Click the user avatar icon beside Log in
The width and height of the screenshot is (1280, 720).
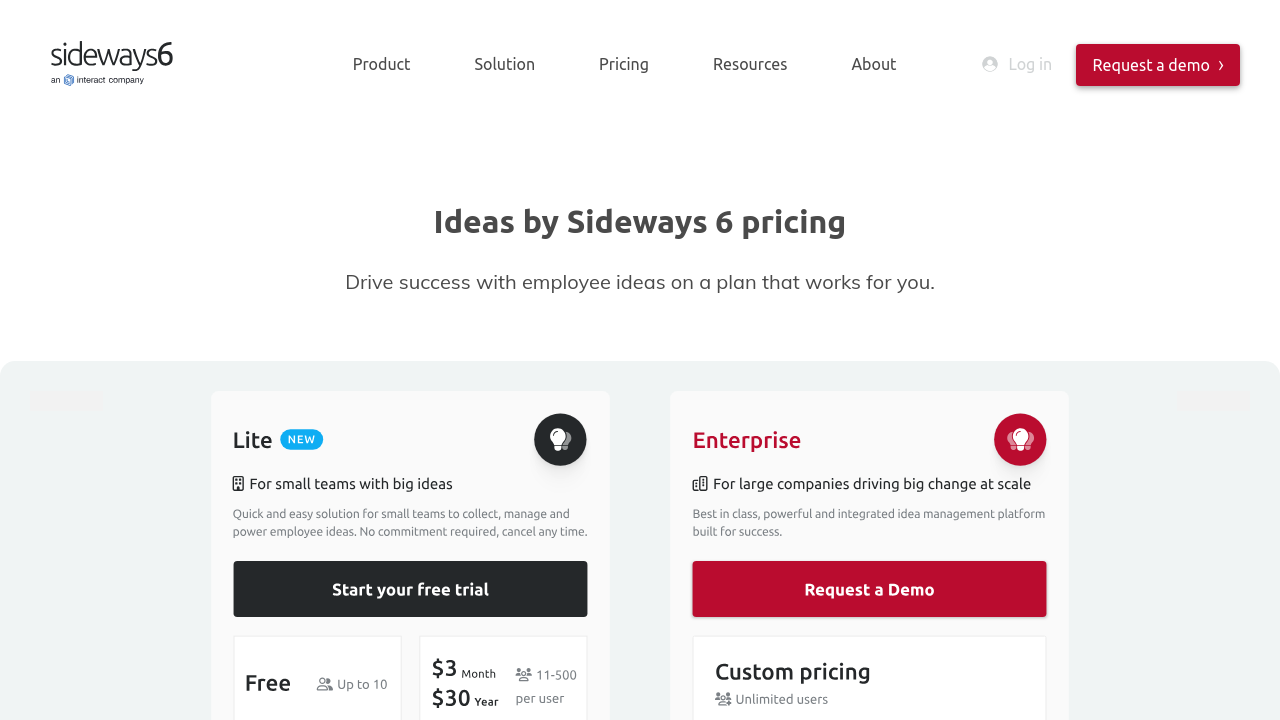click(990, 64)
